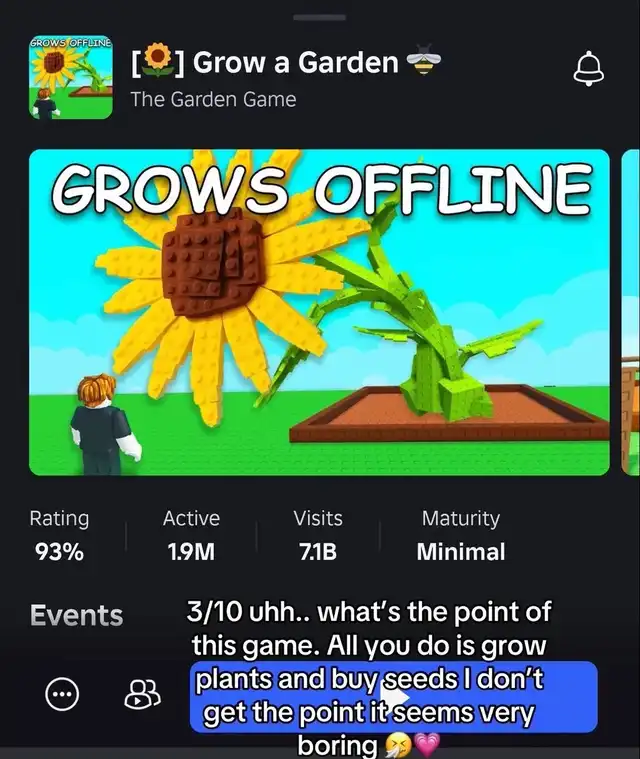Select the next partially visible screenshot
The height and width of the screenshot is (759, 640).
630,312
